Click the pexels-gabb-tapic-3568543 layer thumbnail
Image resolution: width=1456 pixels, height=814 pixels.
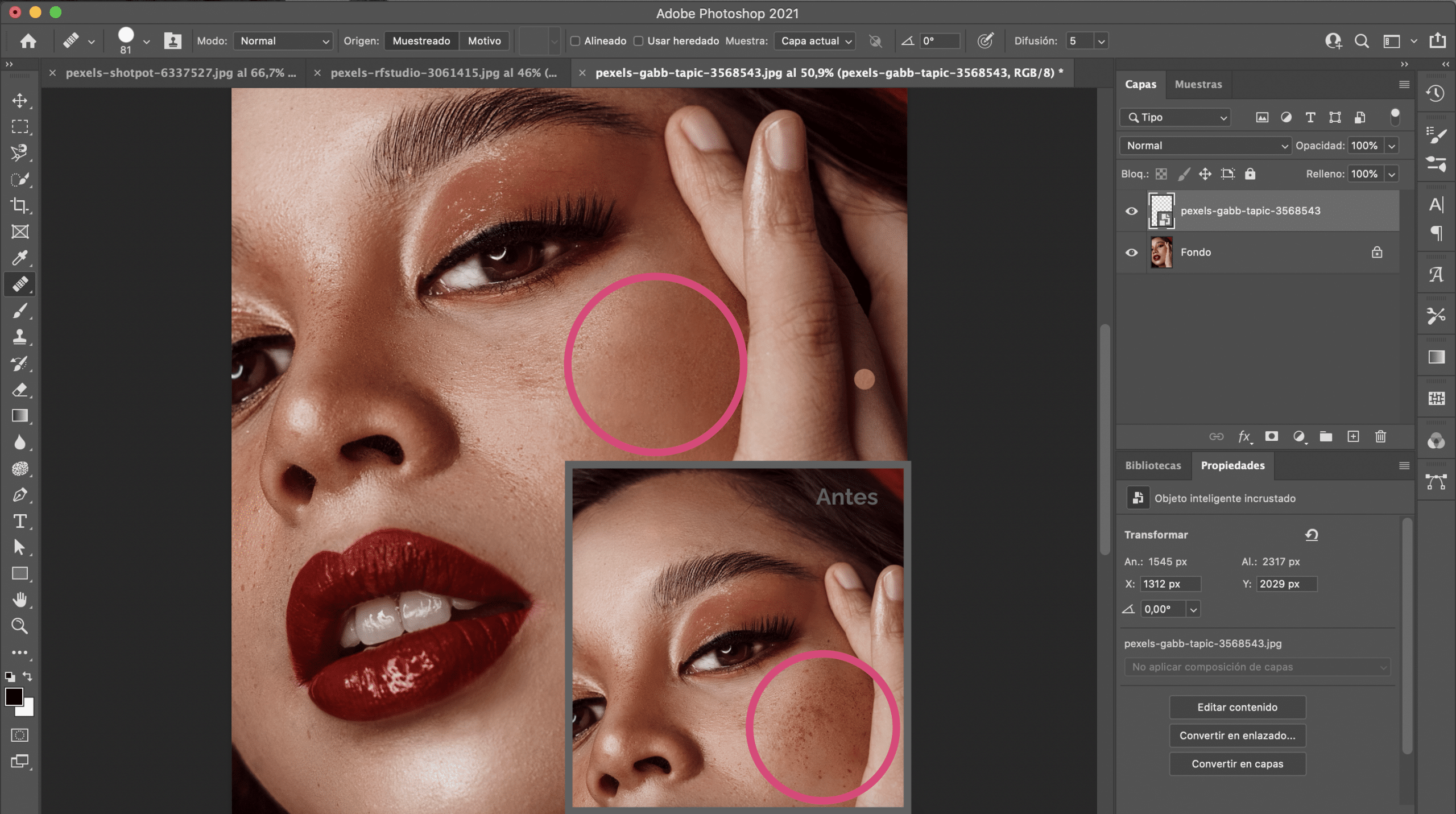click(1162, 210)
